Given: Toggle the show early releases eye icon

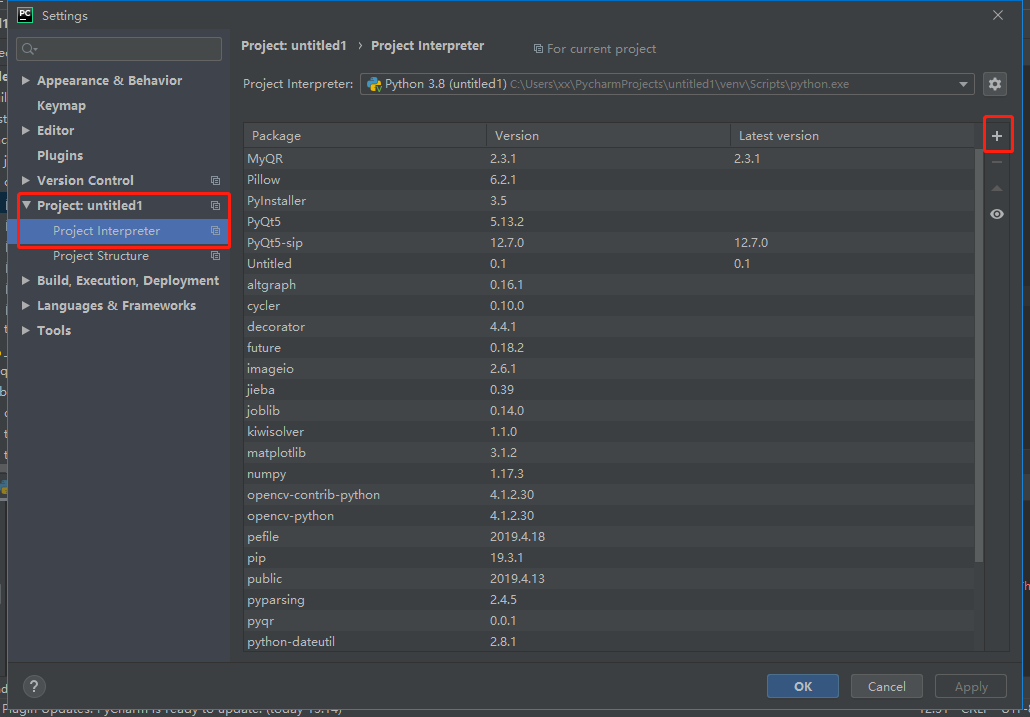Looking at the screenshot, I should (x=996, y=214).
